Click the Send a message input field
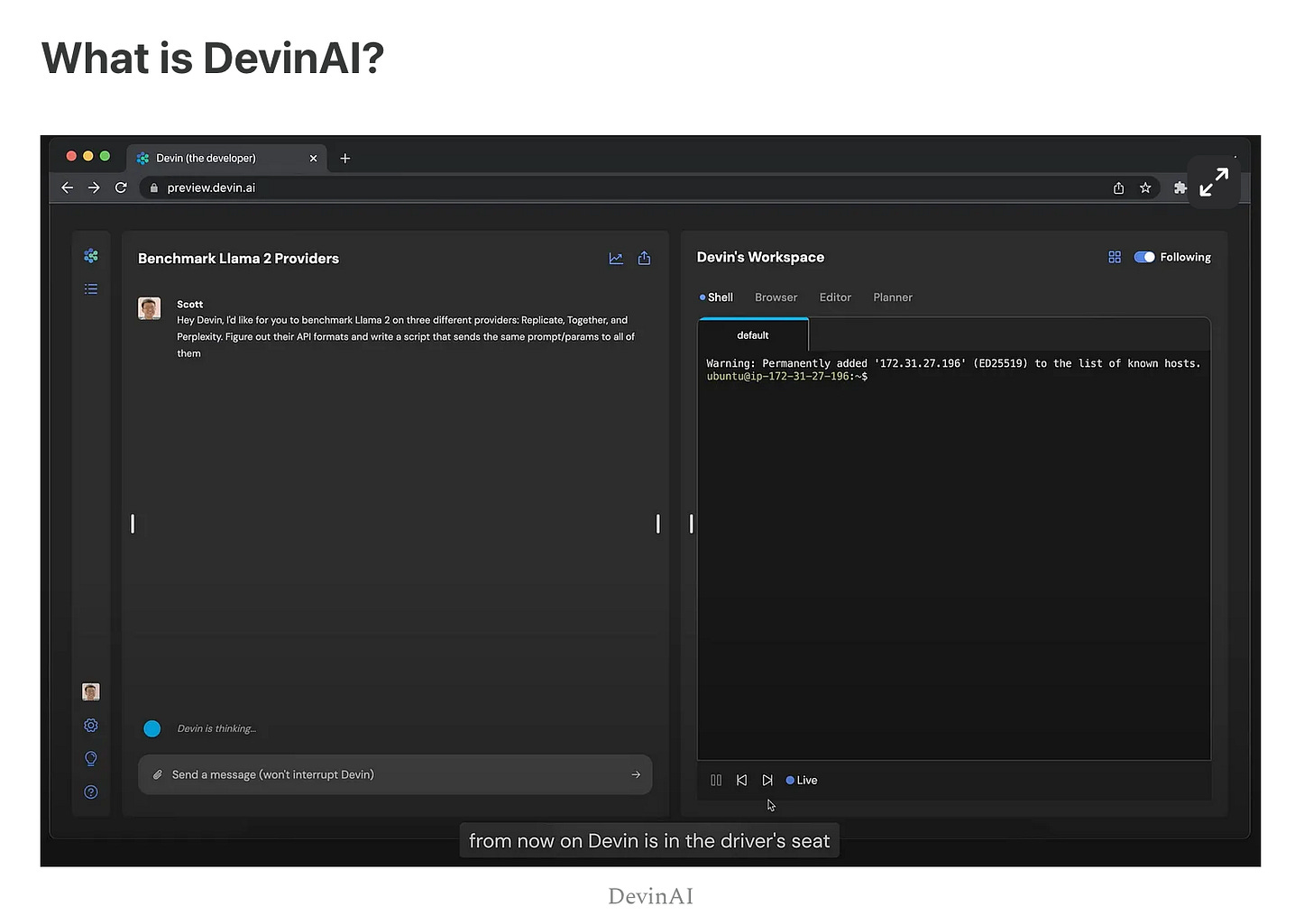Screen dimensions: 1313x924 (395, 774)
